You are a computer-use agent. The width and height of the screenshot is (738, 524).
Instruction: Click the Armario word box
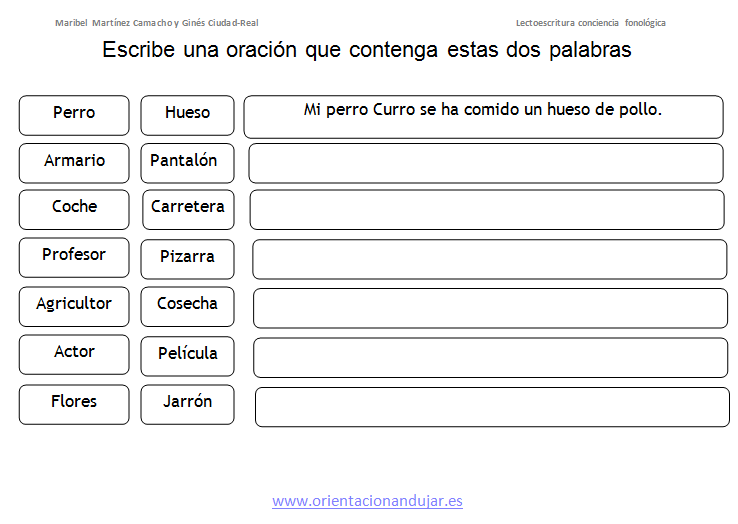pyautogui.click(x=74, y=163)
